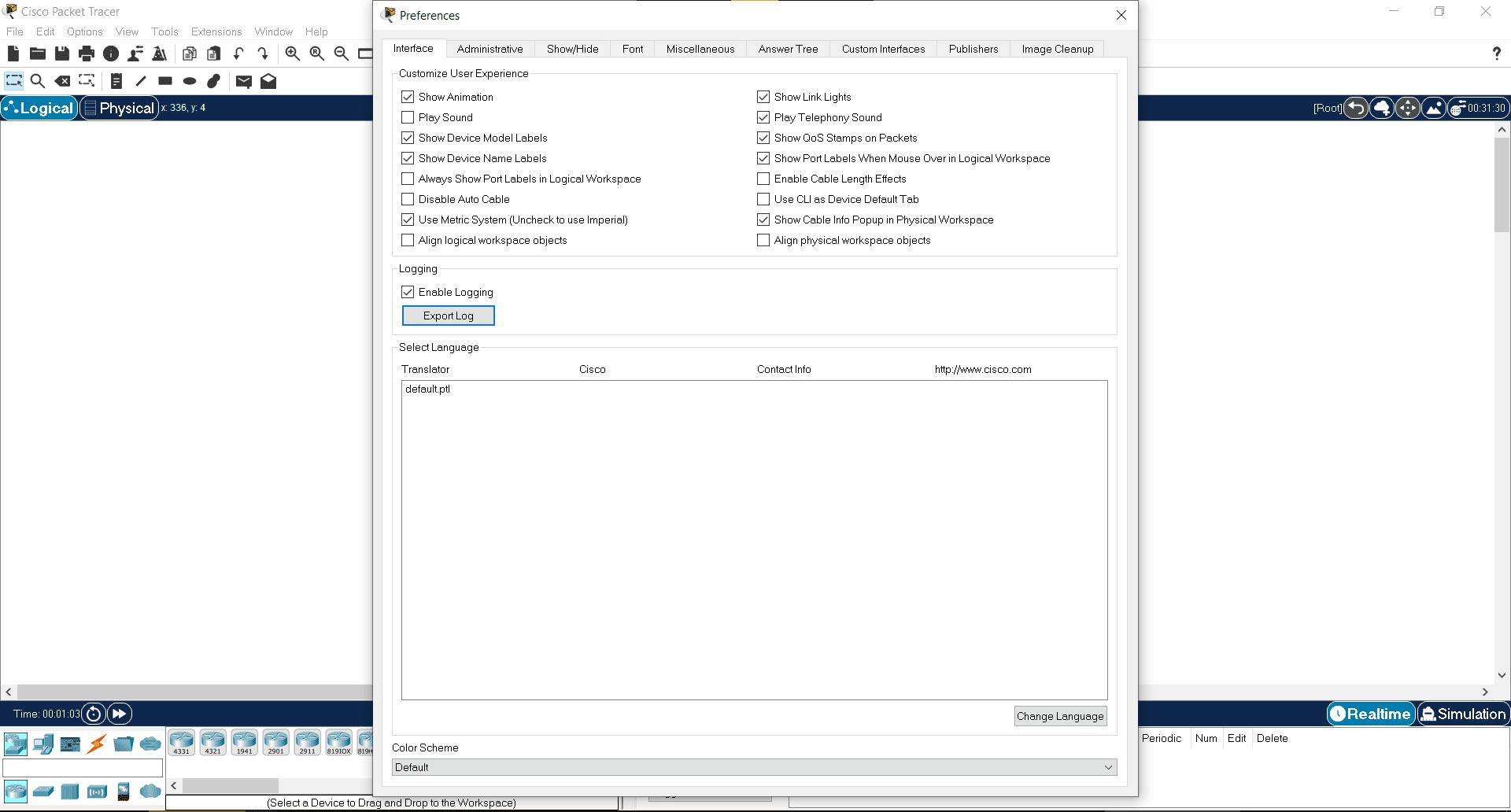1511x812 pixels.
Task: Choose the Draw Line tool
Action: tap(141, 81)
